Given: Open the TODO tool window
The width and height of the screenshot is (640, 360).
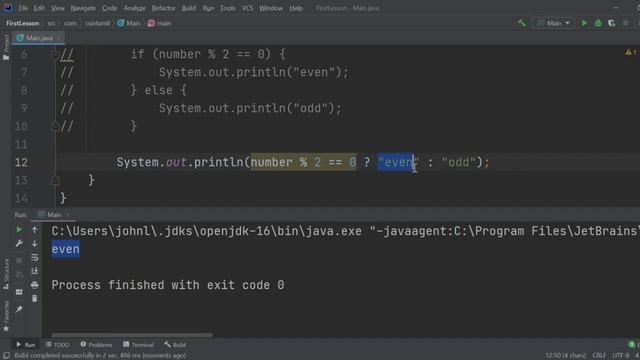Looking at the screenshot, I should click(x=58, y=345).
